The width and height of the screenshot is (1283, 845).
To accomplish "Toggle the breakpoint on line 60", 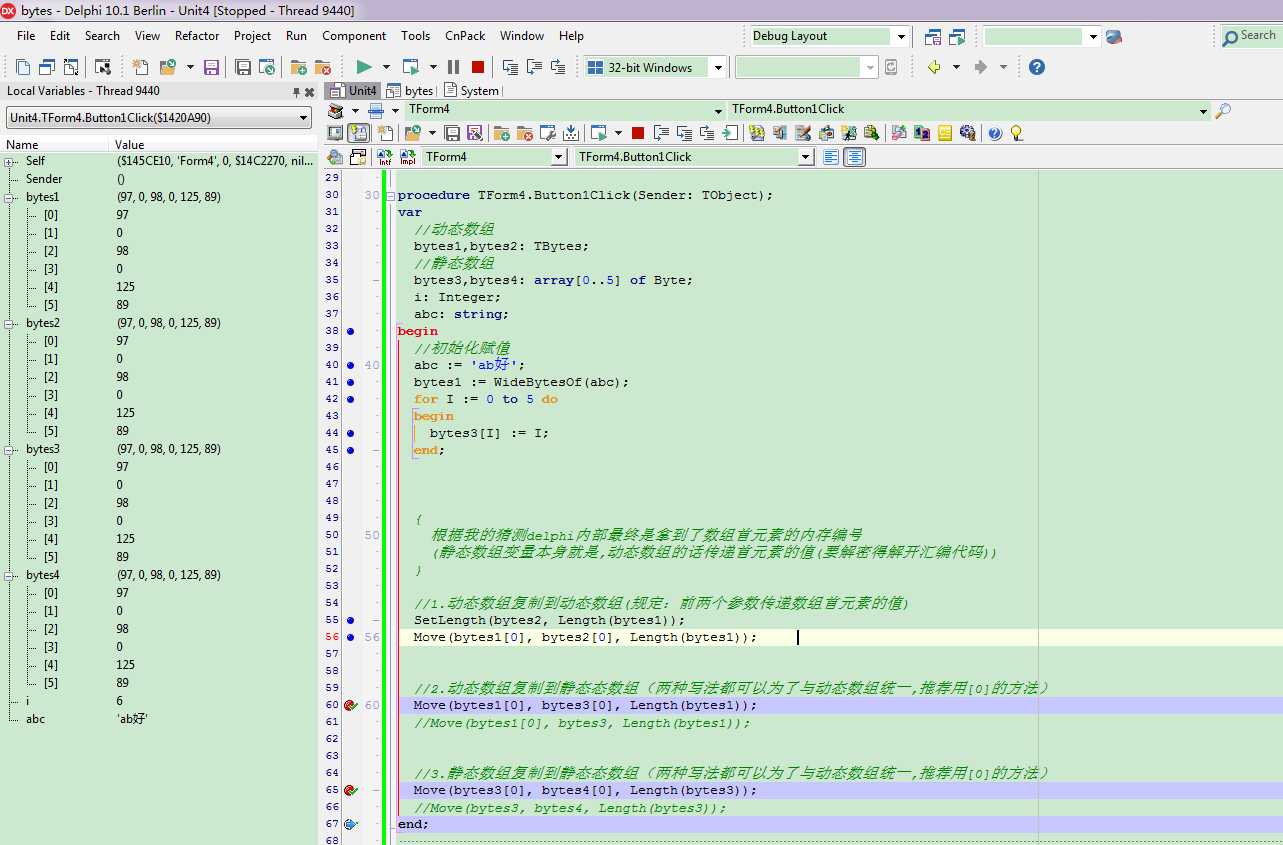I will (350, 705).
